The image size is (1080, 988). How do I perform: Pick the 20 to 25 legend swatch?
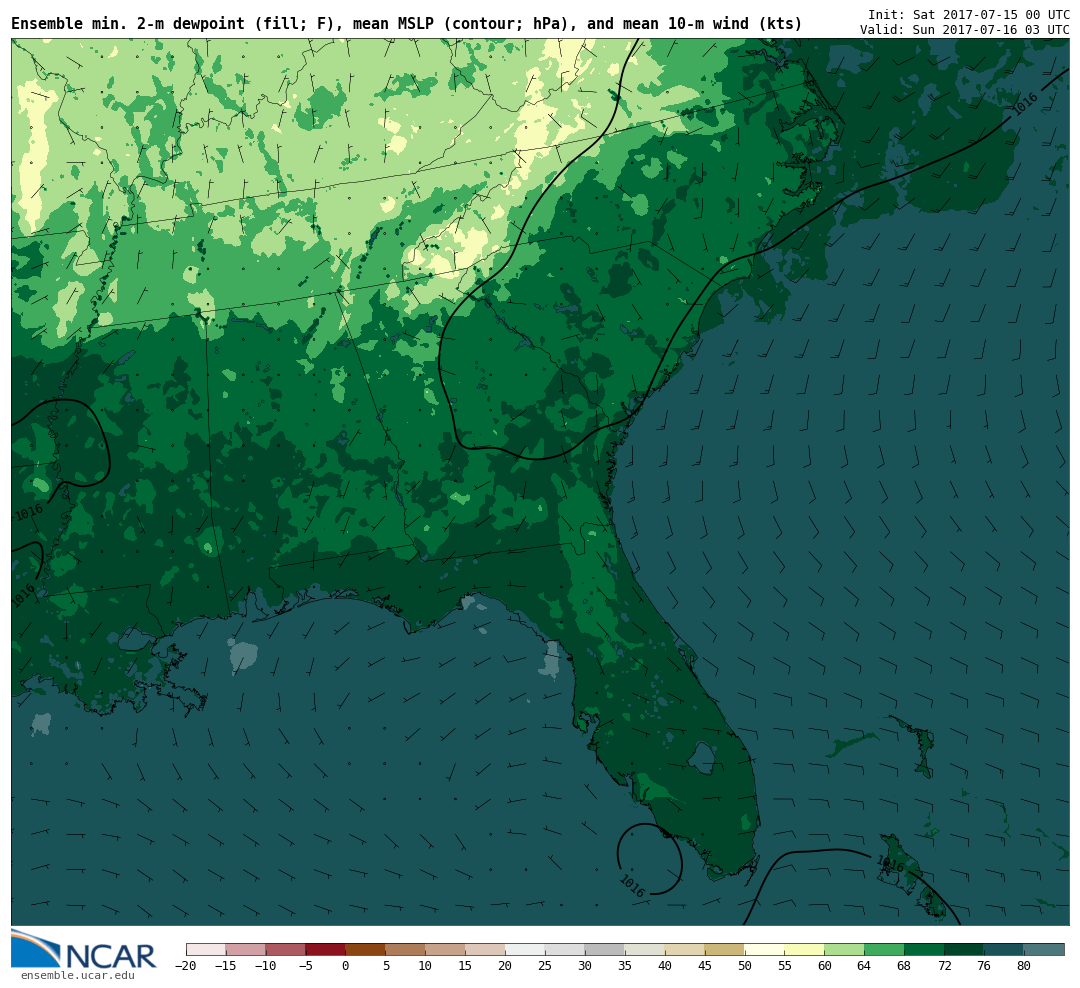point(526,949)
